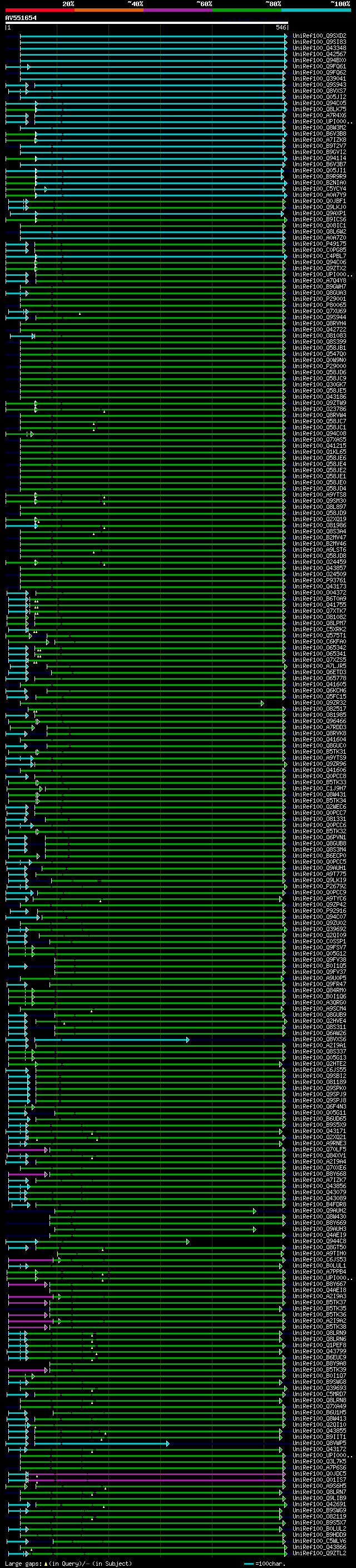Open sequence UniRef100_B6ECP0

coord(319,856)
